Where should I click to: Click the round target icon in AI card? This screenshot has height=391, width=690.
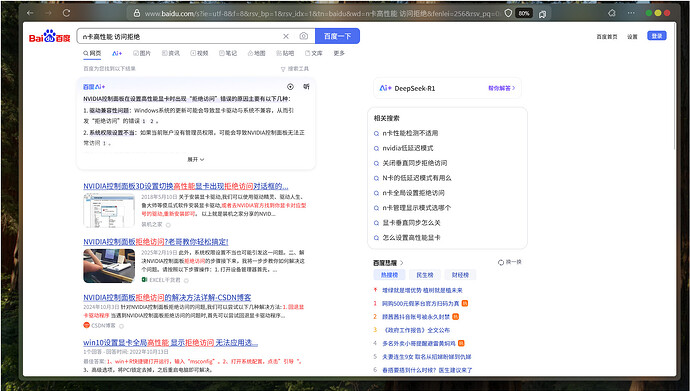click(x=290, y=87)
